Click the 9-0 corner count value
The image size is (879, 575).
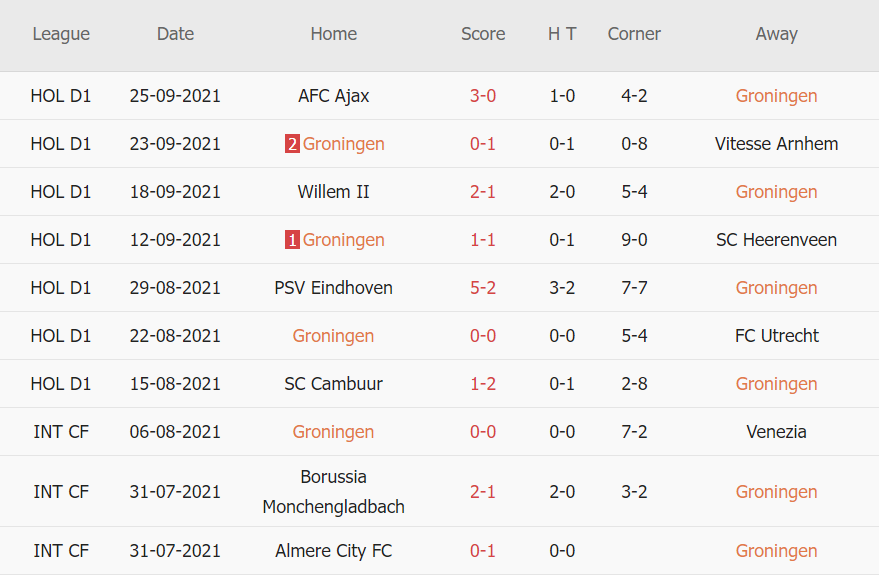tap(634, 240)
